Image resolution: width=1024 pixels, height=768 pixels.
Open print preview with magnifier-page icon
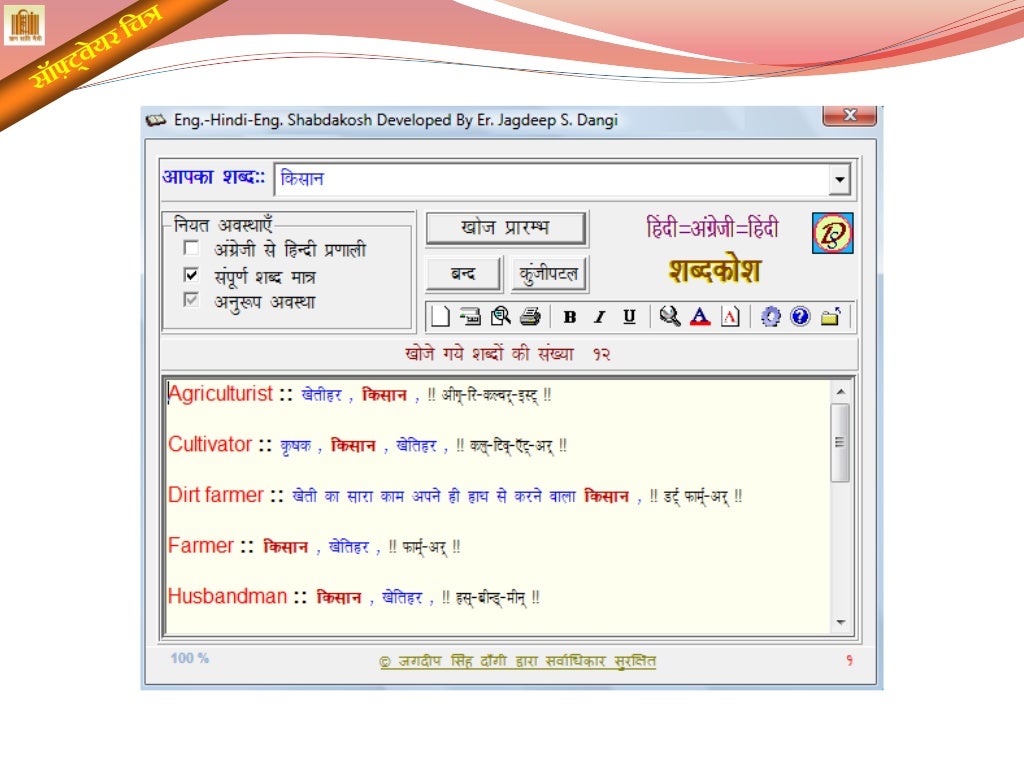pos(501,317)
